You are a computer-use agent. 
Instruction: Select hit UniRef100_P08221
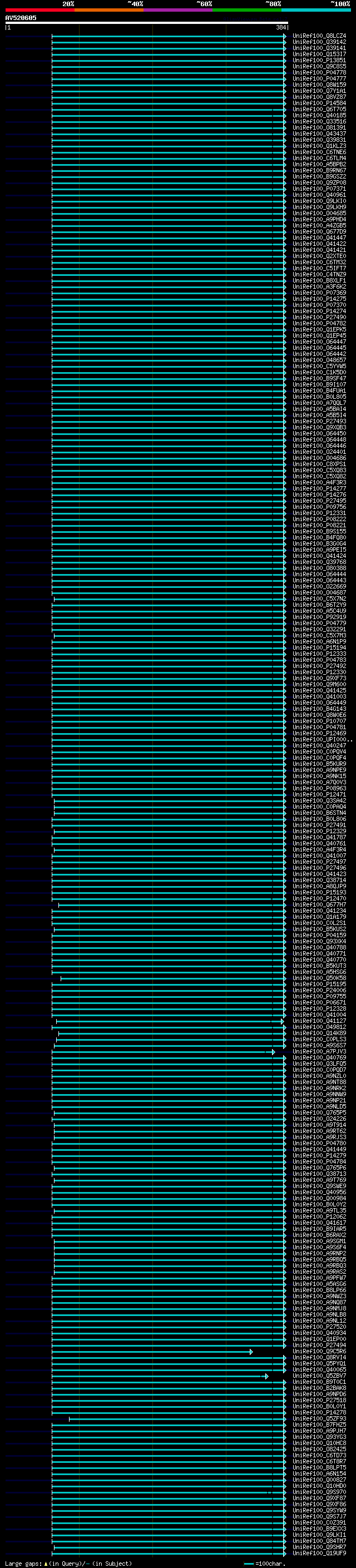click(x=319, y=525)
